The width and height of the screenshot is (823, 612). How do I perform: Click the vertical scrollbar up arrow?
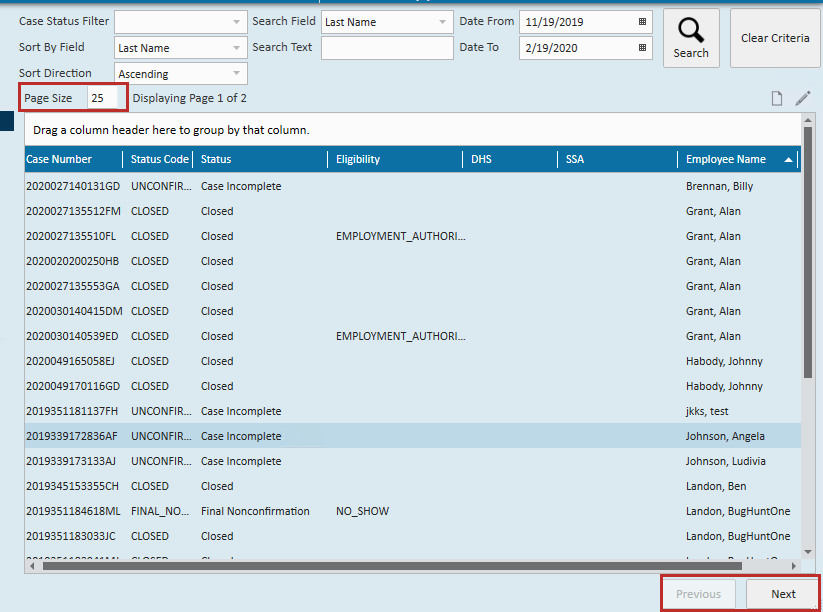pyautogui.click(x=808, y=120)
